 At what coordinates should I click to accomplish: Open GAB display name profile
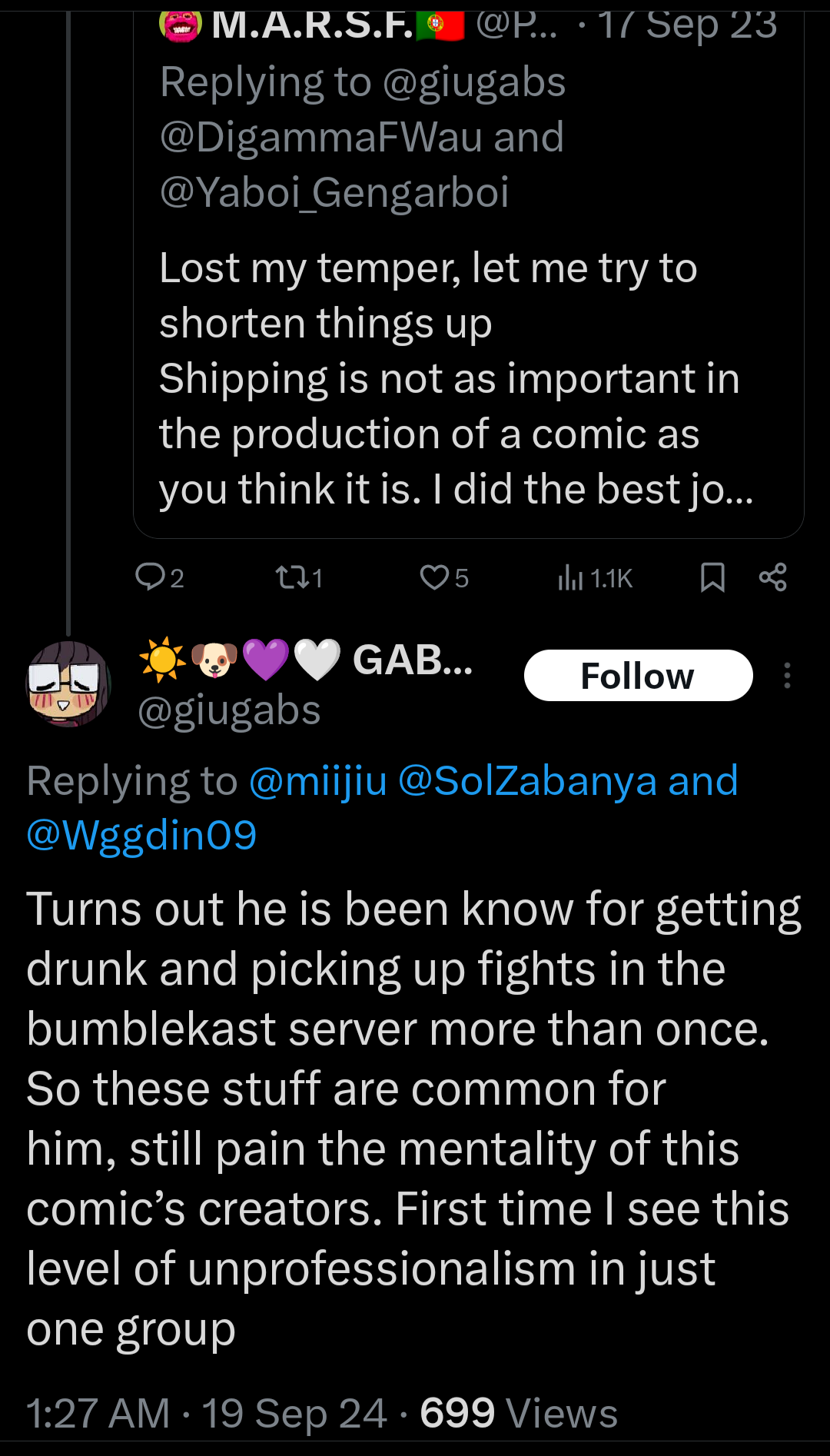click(412, 660)
